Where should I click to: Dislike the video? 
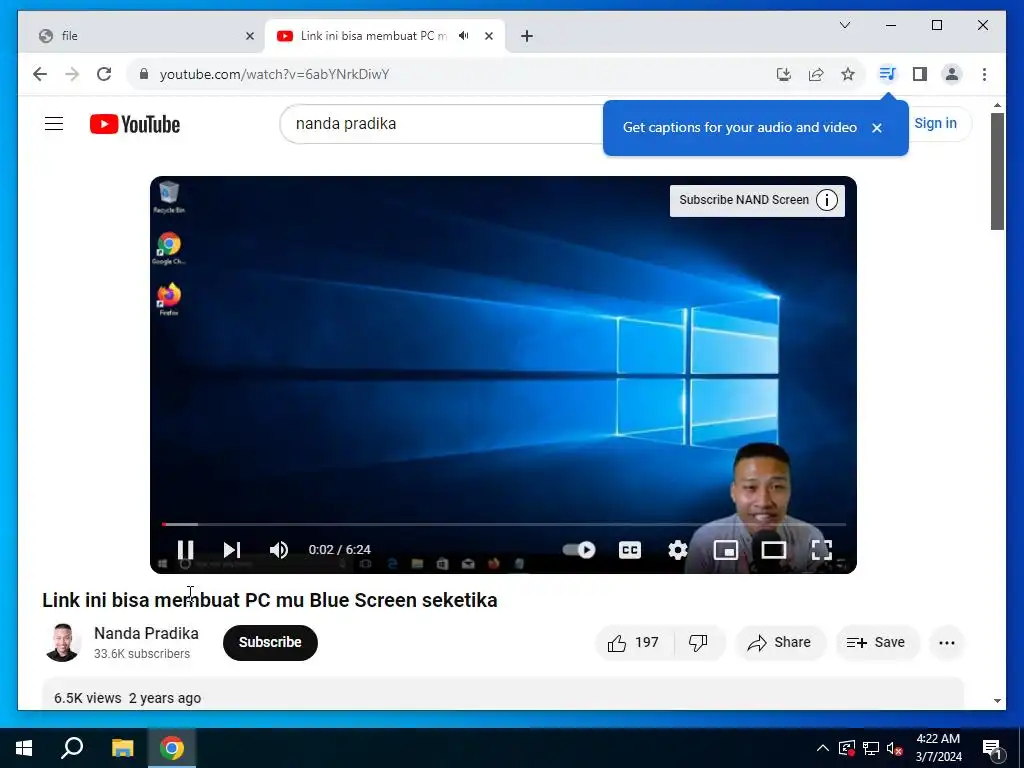699,643
